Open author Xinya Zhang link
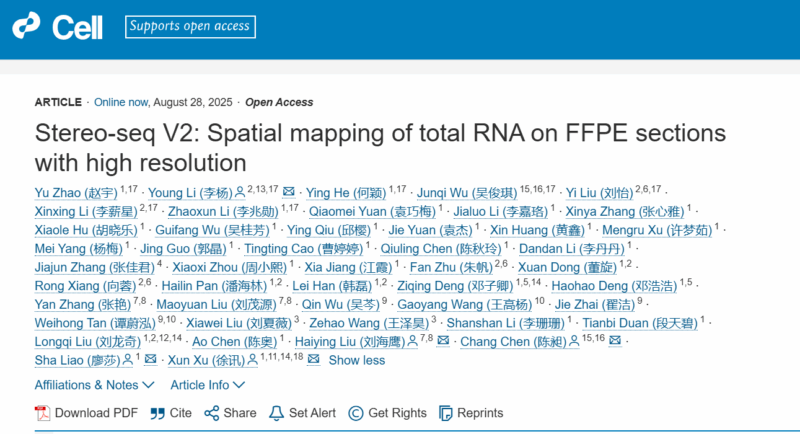Image resolution: width=800 pixels, height=434 pixels. 624,212
